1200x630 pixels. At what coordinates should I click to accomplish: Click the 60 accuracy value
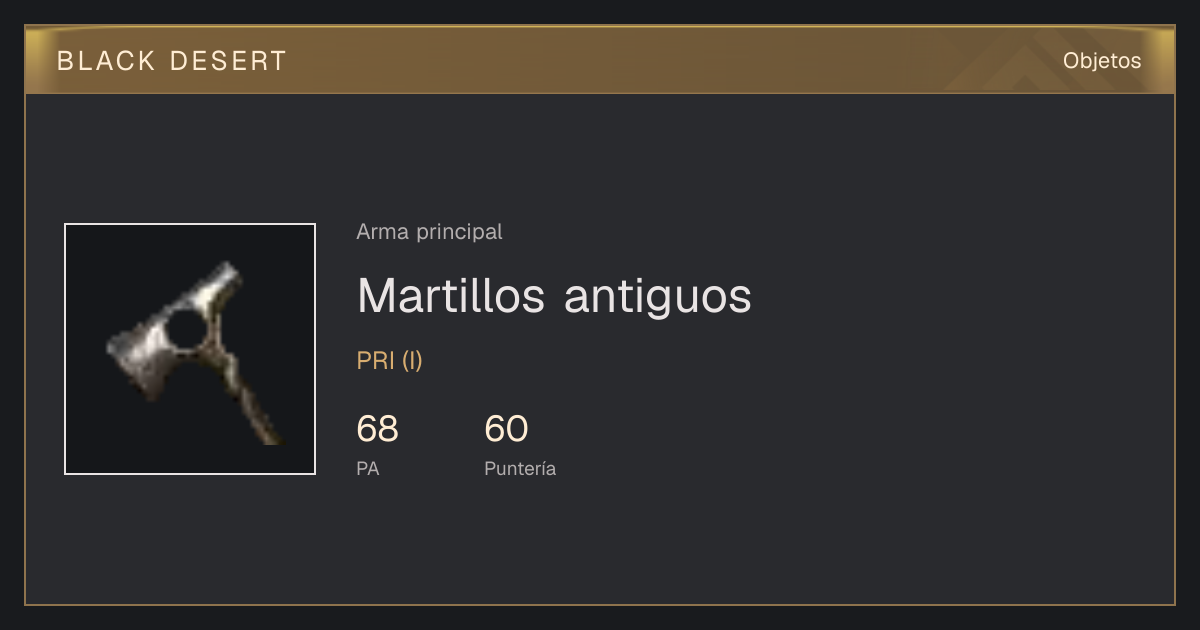point(506,429)
